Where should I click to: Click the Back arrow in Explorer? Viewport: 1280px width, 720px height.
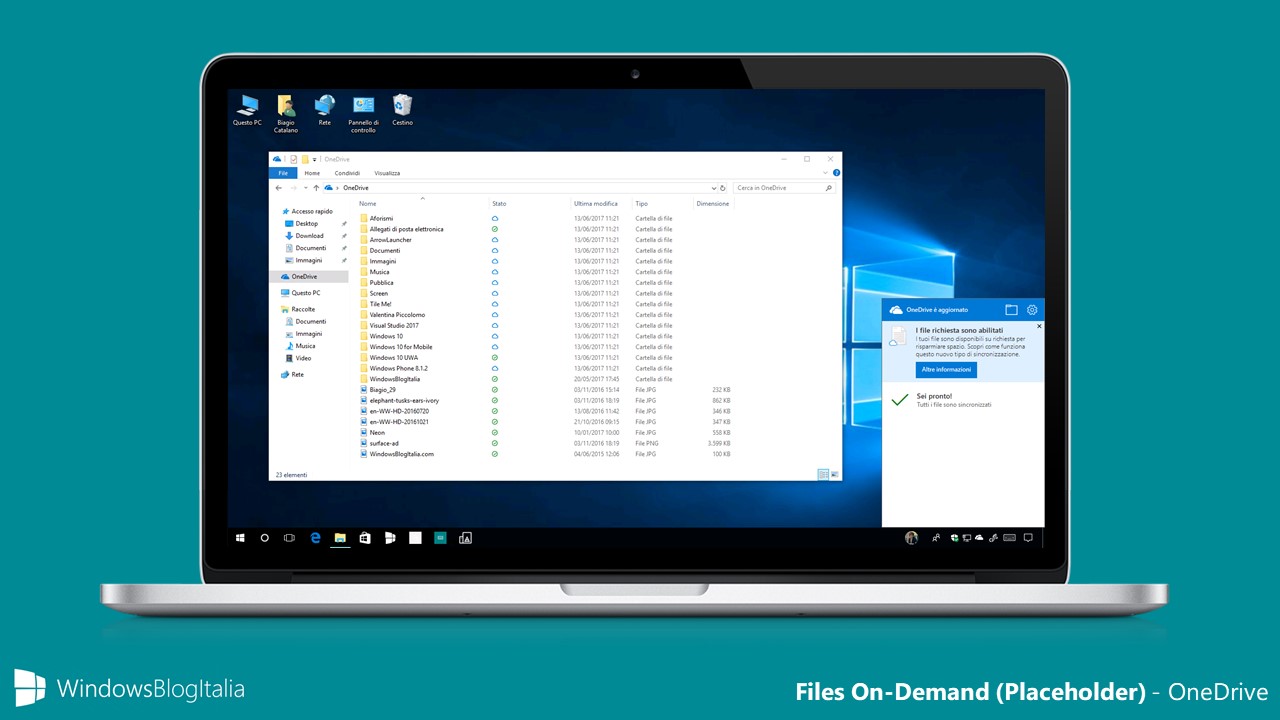[279, 188]
